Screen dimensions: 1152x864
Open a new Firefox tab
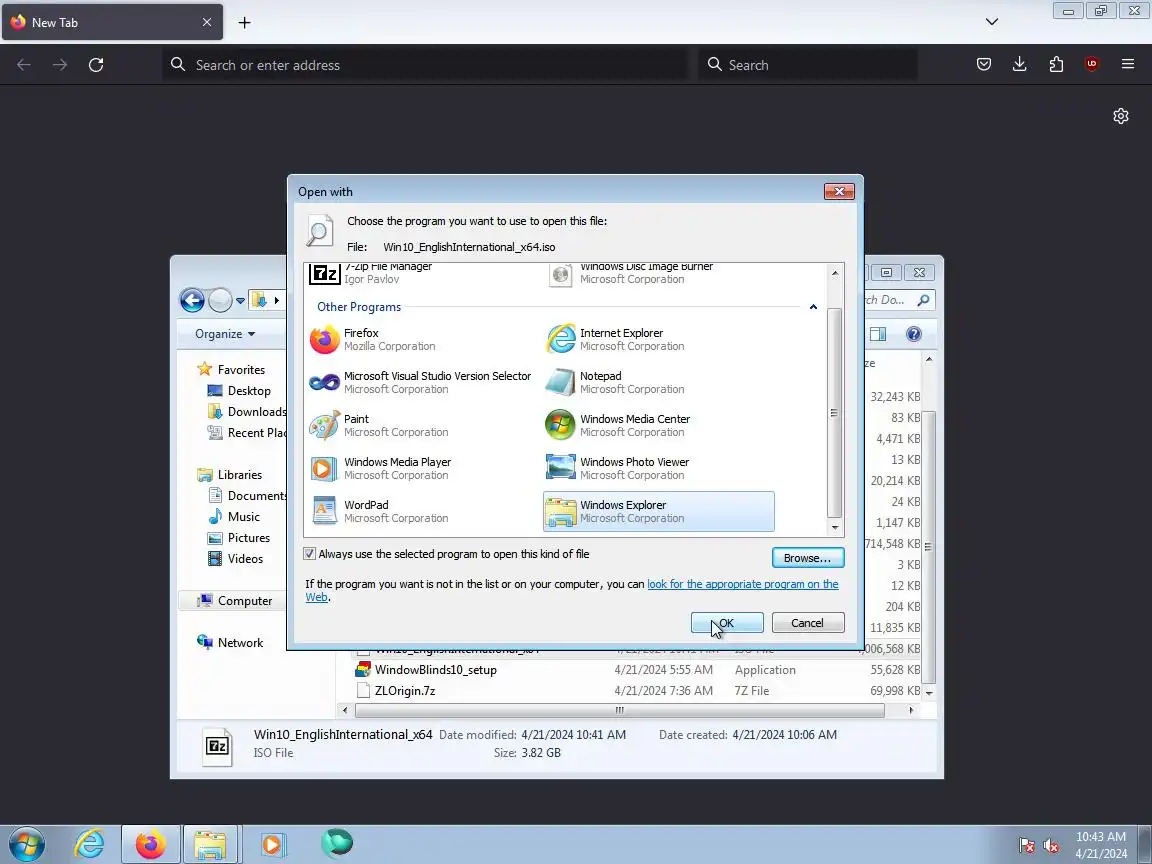click(245, 23)
